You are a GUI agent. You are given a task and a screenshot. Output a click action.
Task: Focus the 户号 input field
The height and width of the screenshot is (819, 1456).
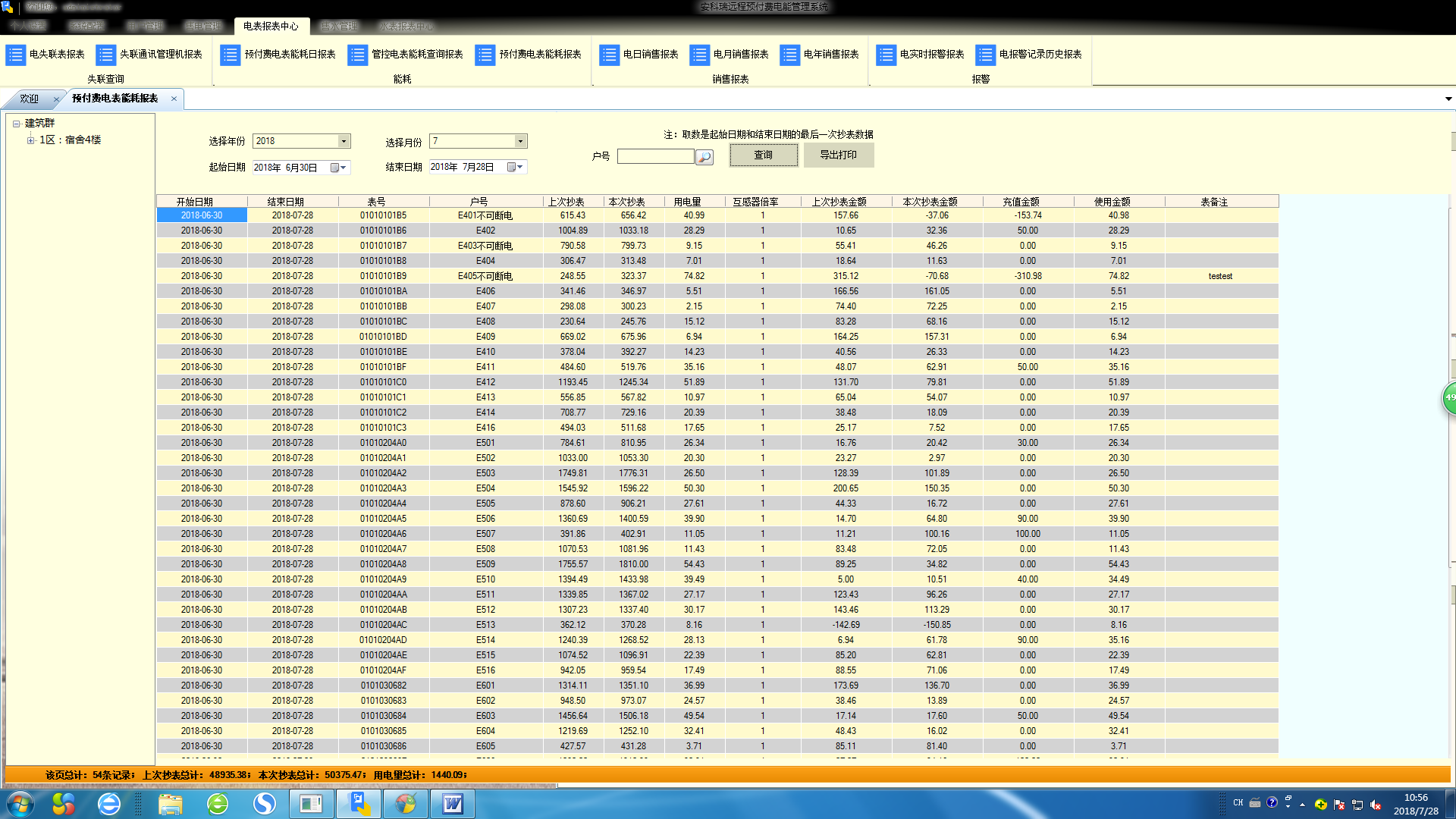click(656, 156)
